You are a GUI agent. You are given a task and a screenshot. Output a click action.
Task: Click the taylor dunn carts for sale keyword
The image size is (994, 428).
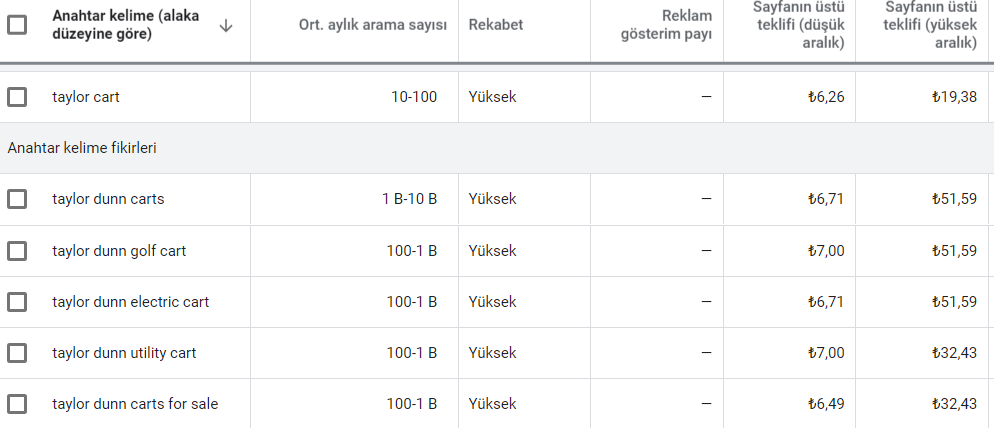(x=135, y=404)
